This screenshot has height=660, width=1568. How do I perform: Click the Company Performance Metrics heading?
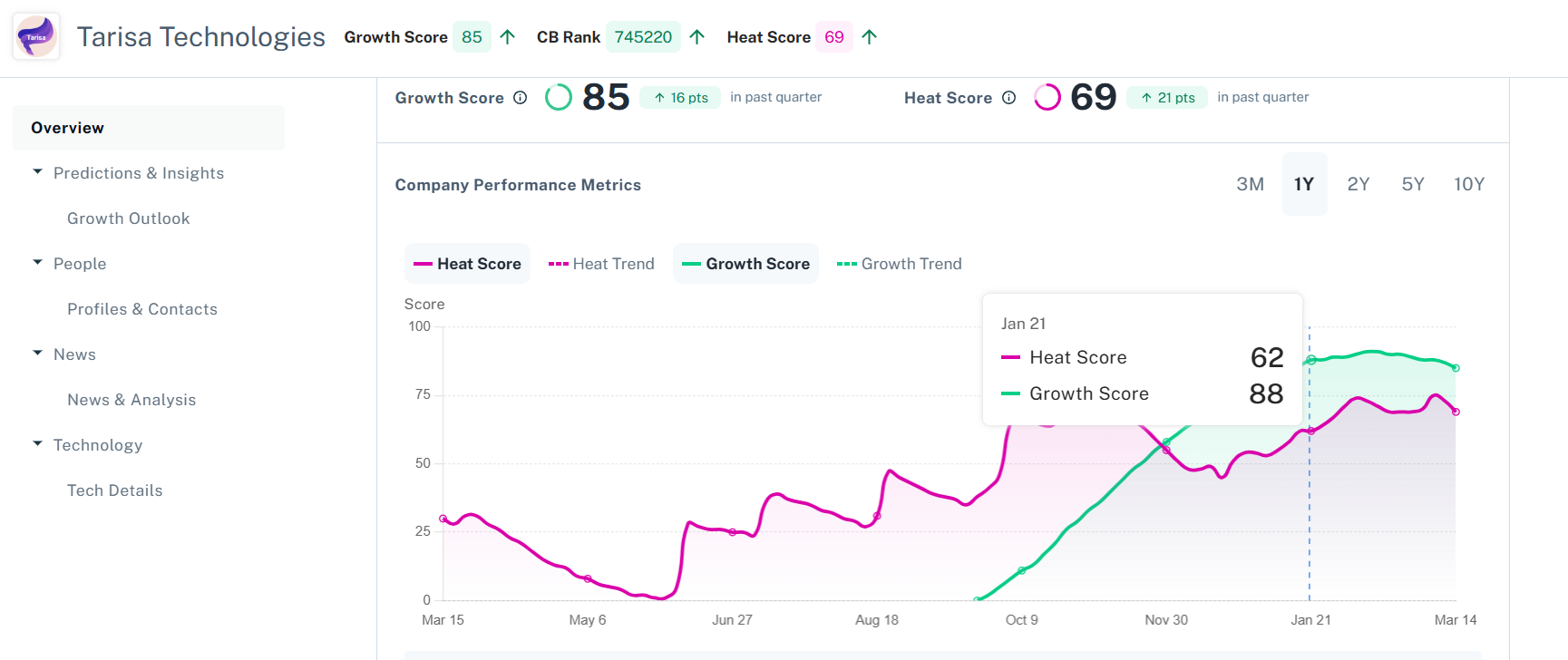518,185
